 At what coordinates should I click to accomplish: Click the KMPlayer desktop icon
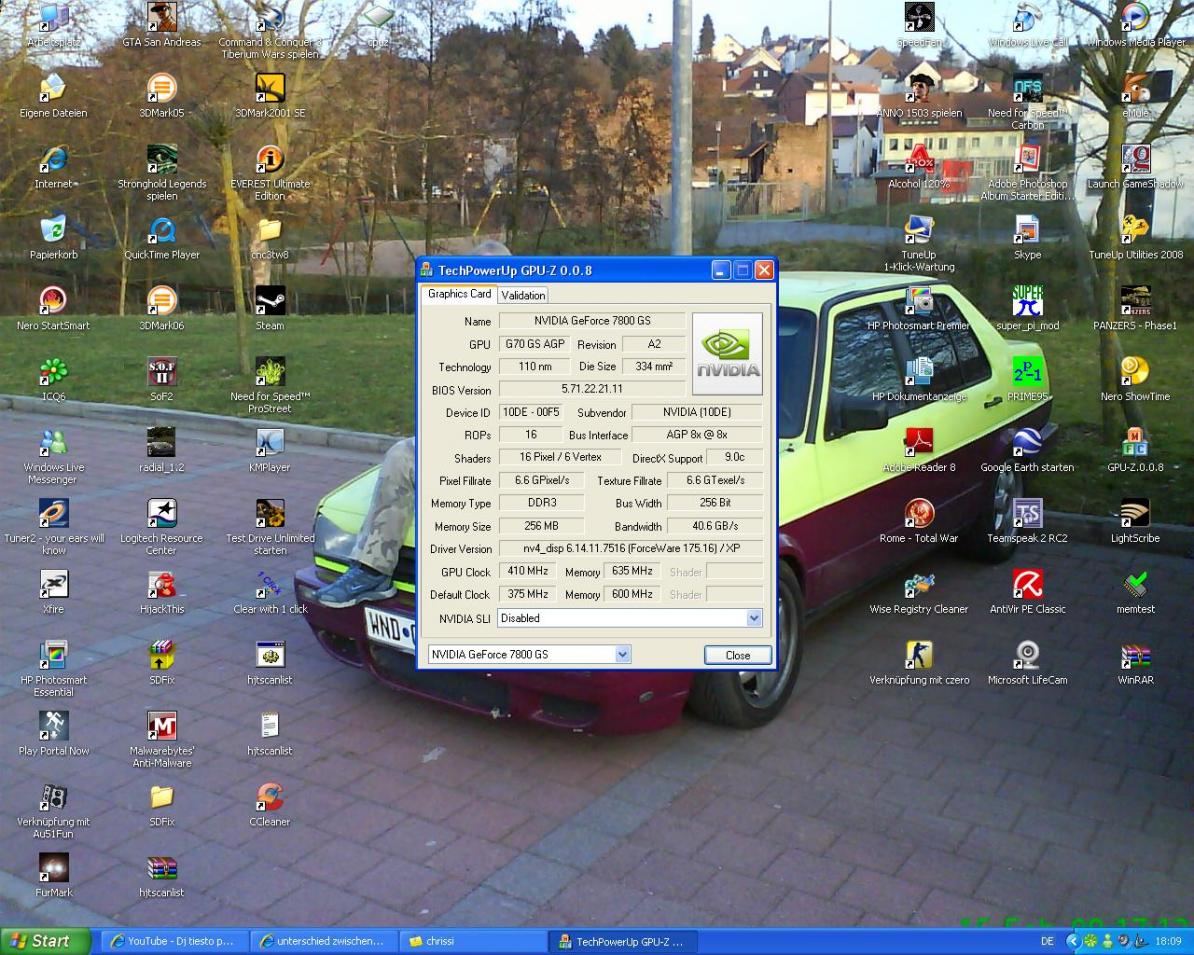coord(270,442)
